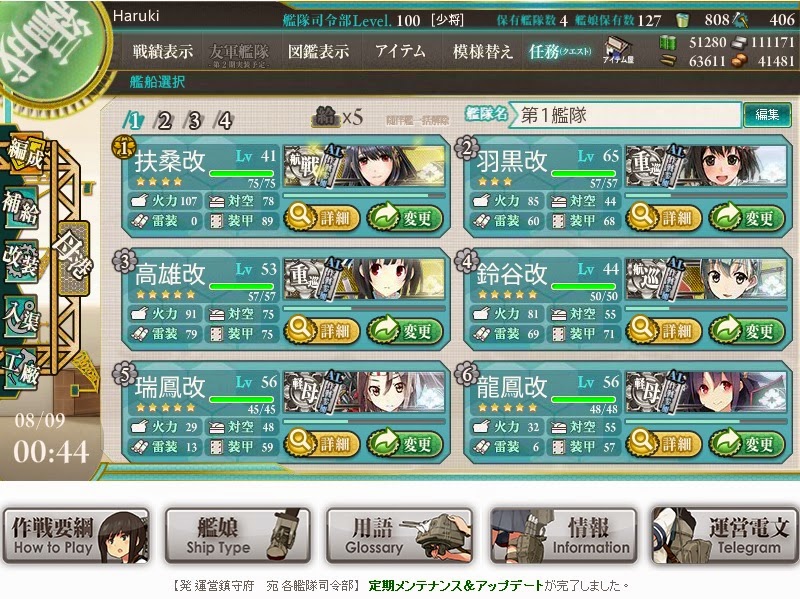The image size is (800, 599).
Task: Click 変更 change button for 羽黒改
Action: pyautogui.click(x=746, y=218)
